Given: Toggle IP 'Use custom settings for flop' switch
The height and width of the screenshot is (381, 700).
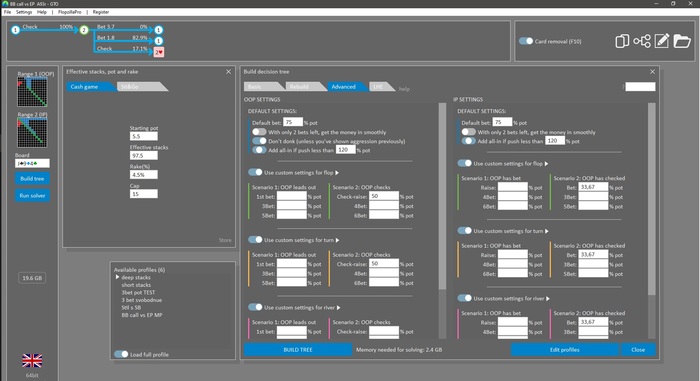Looking at the screenshot, I should 464,163.
